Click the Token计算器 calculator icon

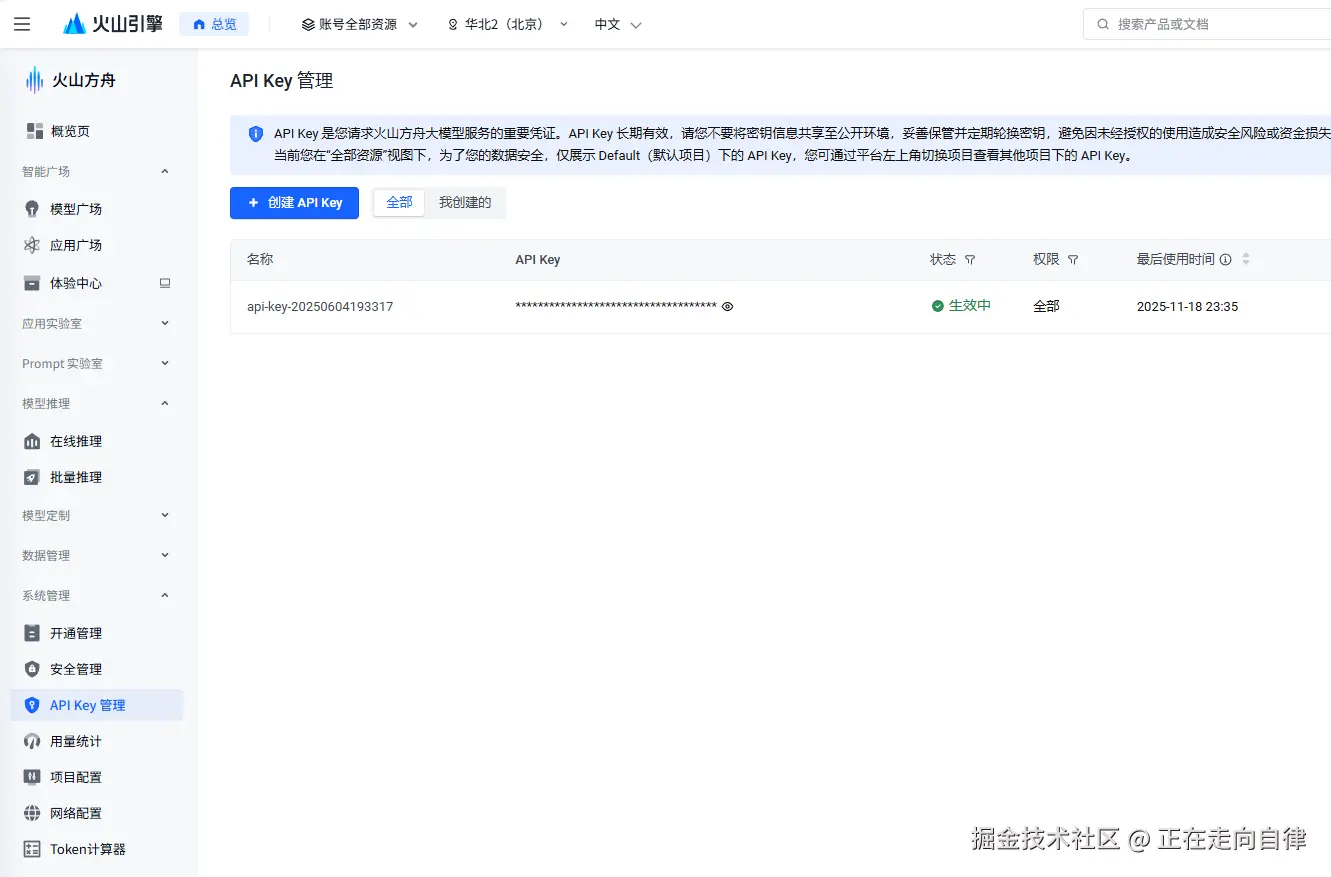point(32,849)
